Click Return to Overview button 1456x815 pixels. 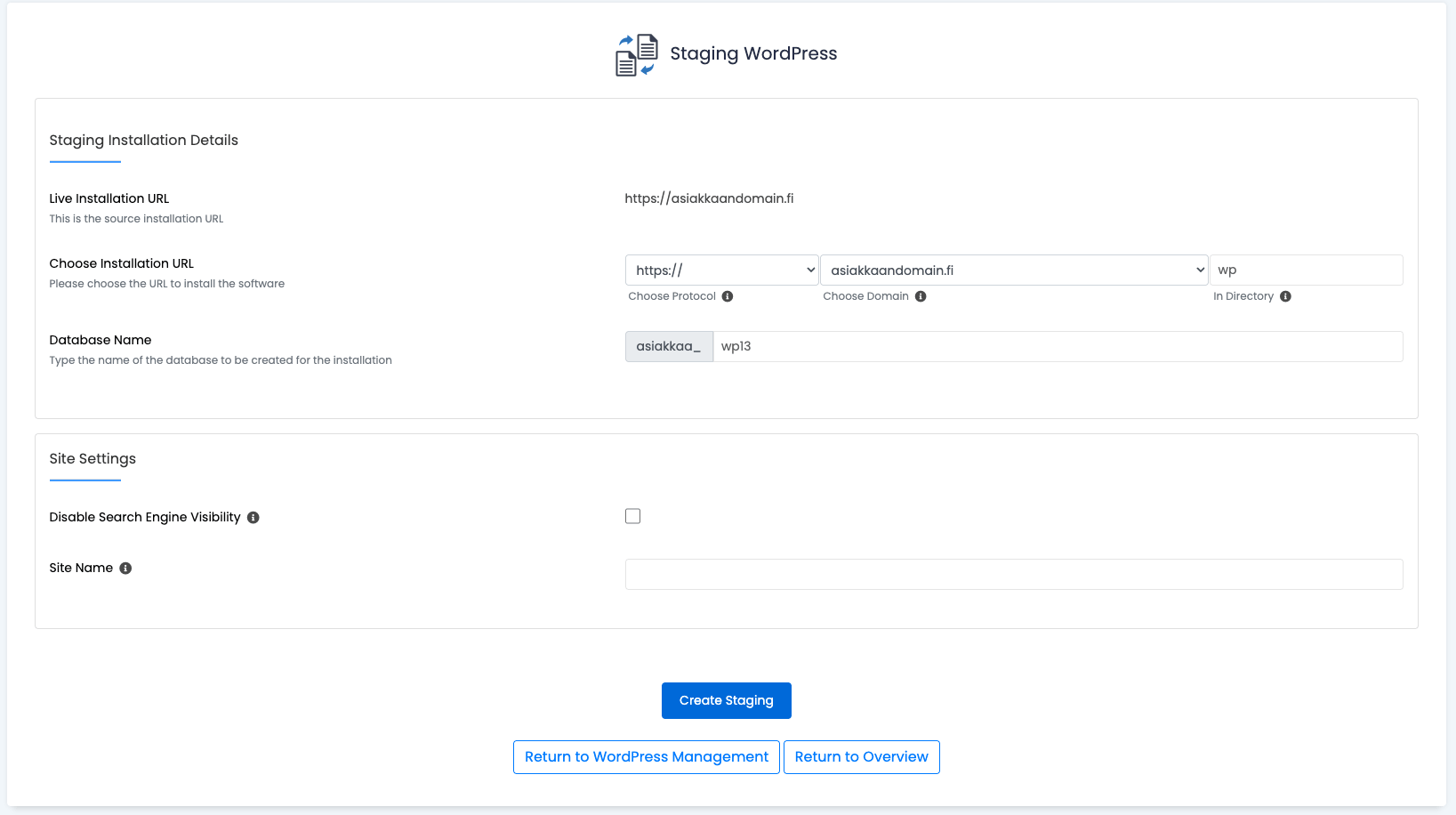click(x=862, y=757)
